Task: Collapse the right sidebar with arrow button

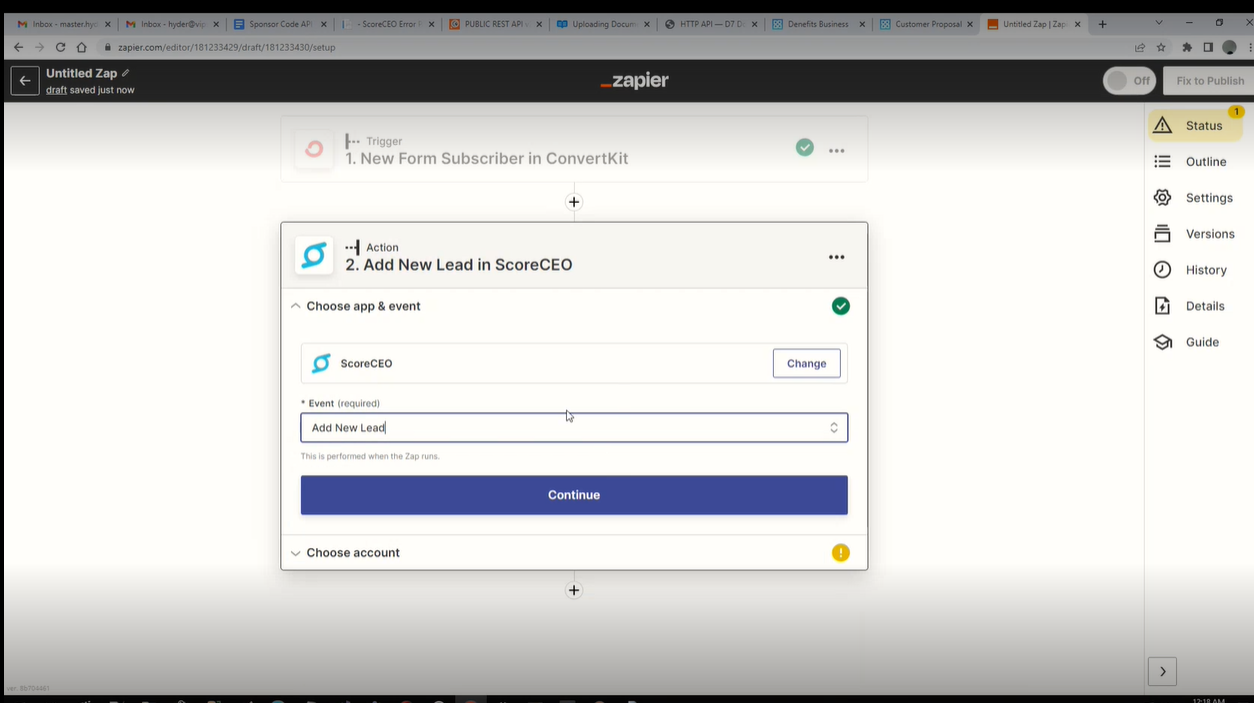Action: coord(1162,671)
